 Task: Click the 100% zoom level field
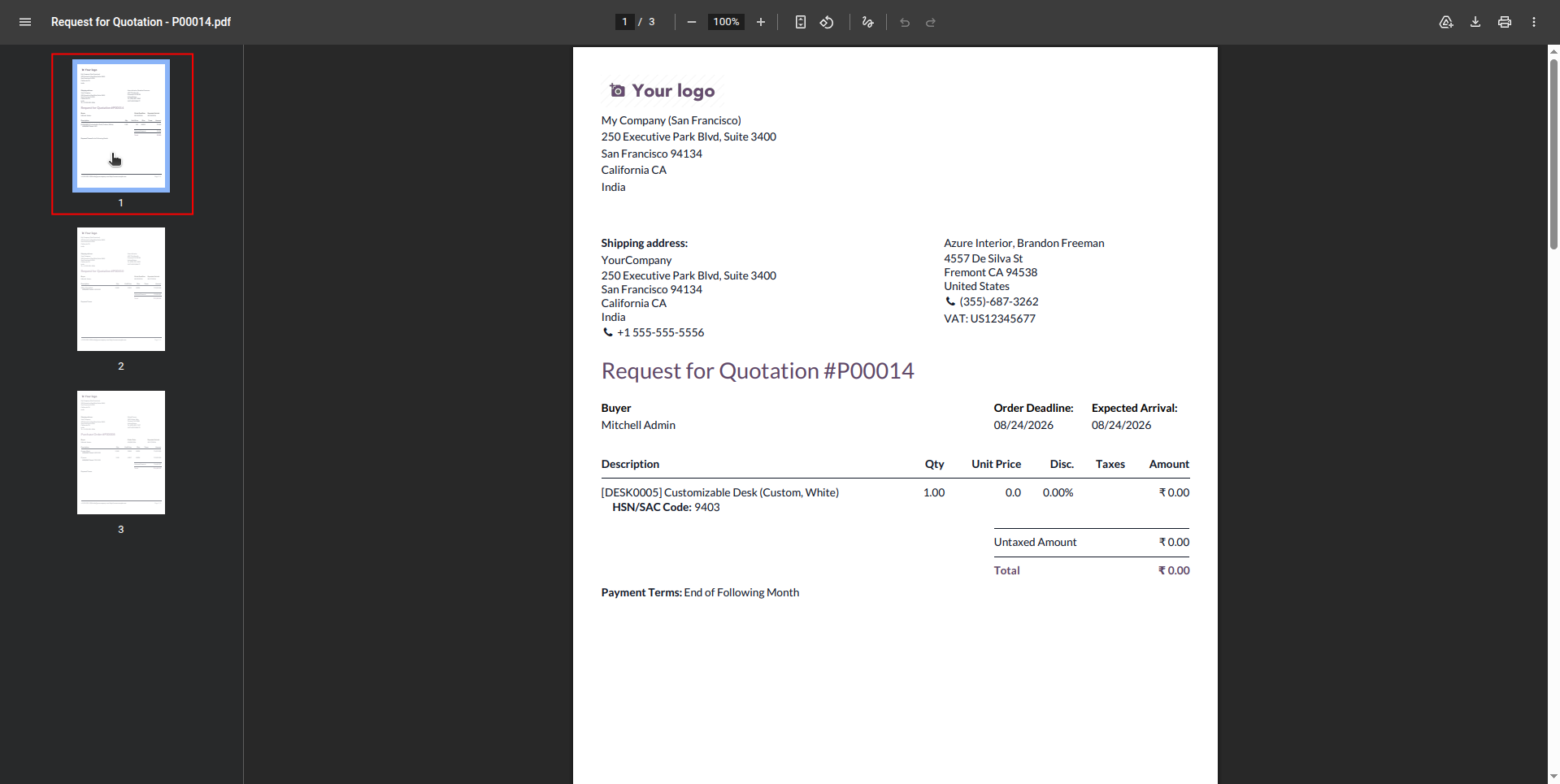(726, 22)
